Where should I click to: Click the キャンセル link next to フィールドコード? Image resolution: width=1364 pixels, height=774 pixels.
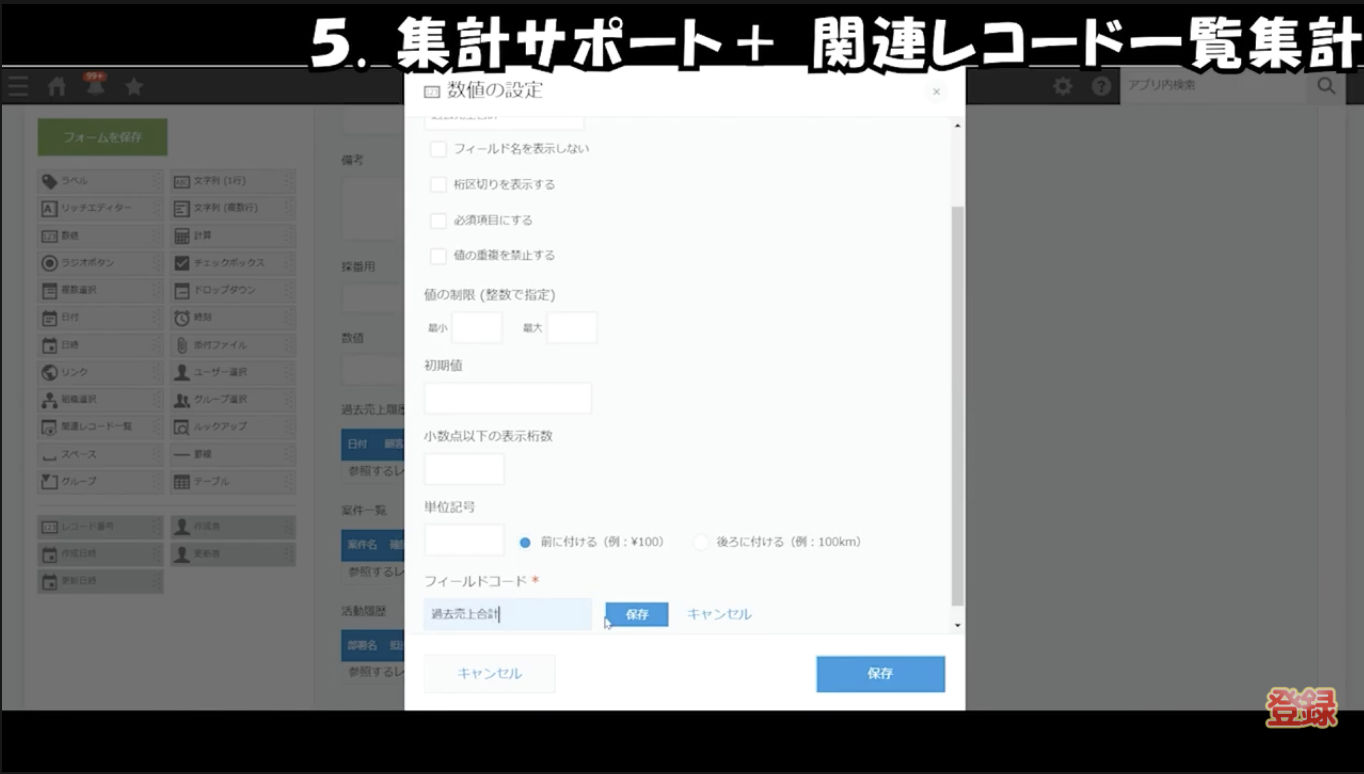(x=718, y=614)
